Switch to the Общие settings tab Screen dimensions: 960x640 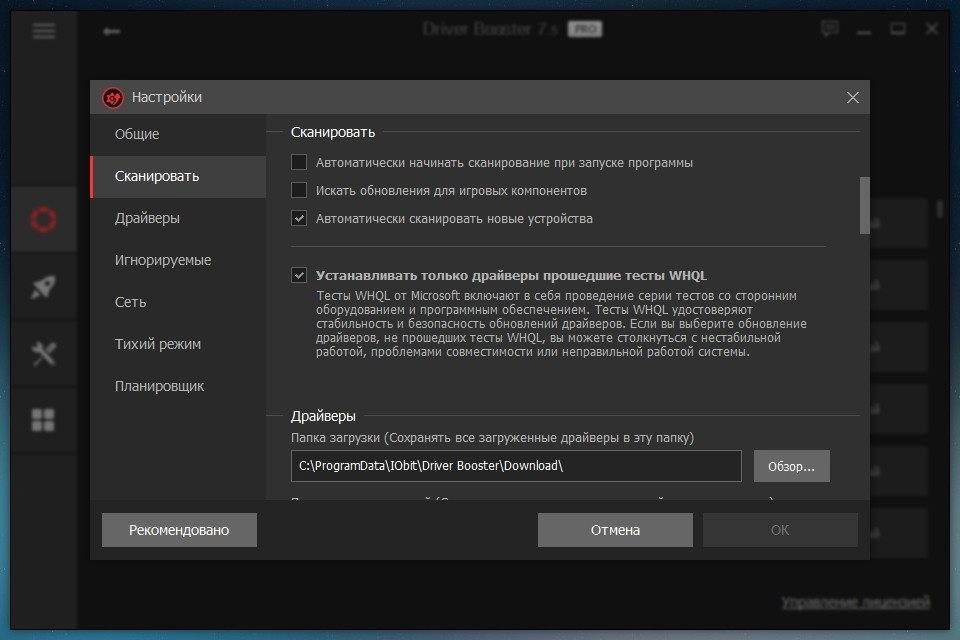coord(179,134)
